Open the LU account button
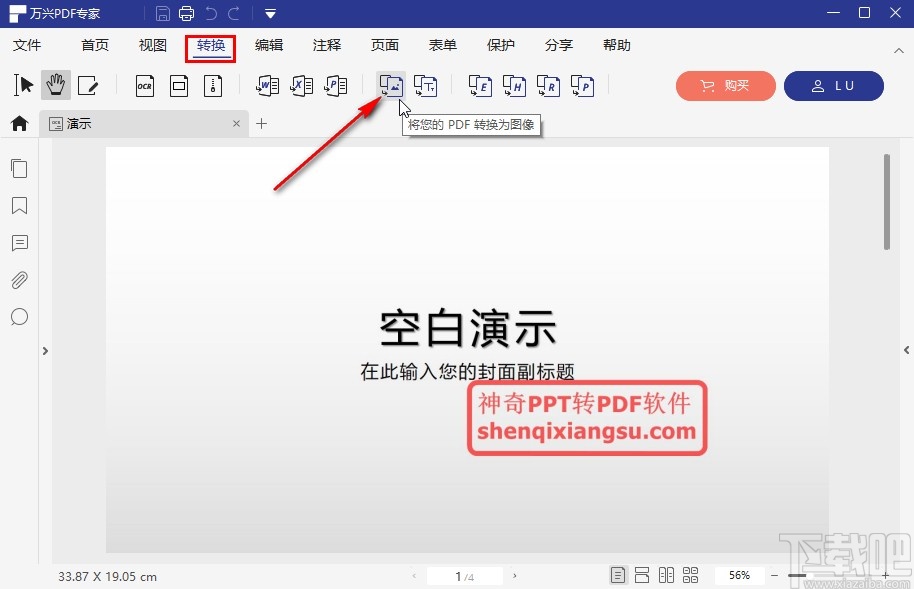914x589 pixels. coord(834,86)
